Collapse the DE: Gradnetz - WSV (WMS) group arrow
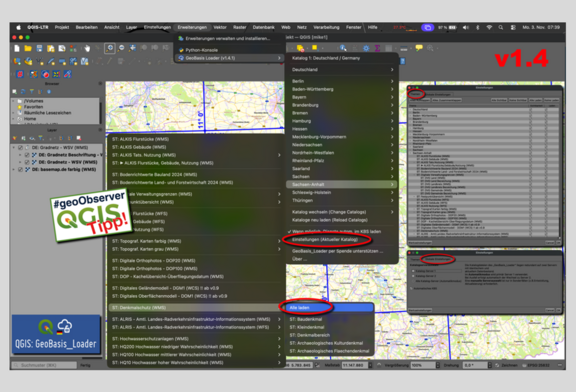 pyautogui.click(x=14, y=148)
